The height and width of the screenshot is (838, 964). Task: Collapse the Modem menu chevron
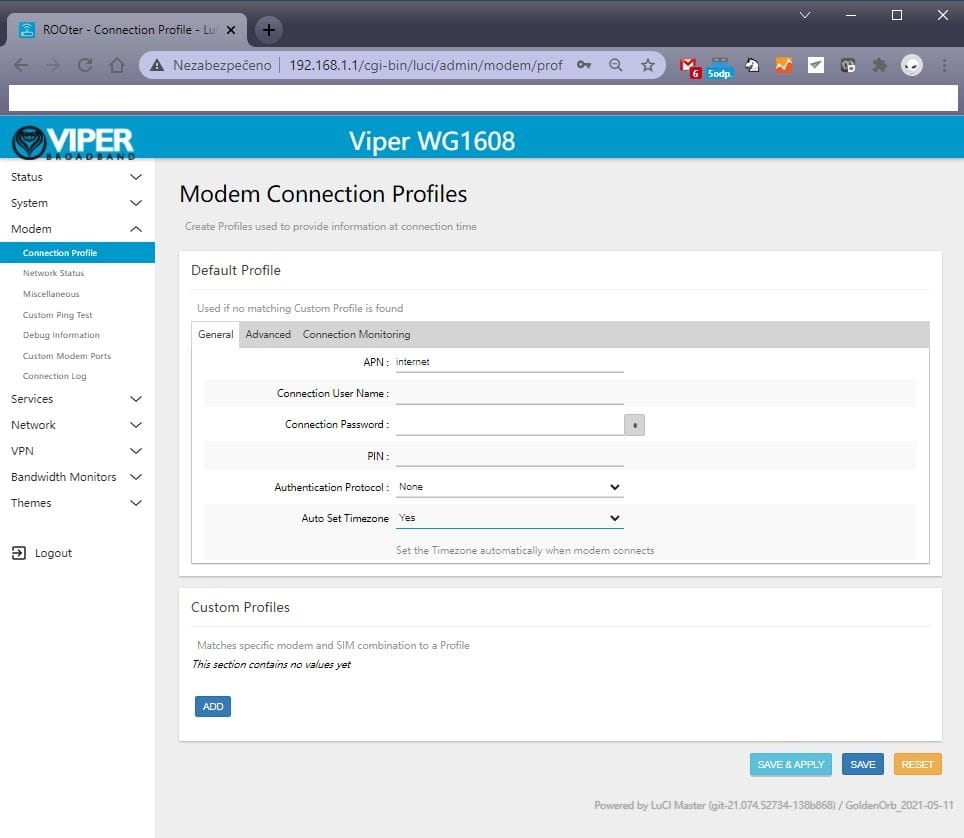coord(136,229)
